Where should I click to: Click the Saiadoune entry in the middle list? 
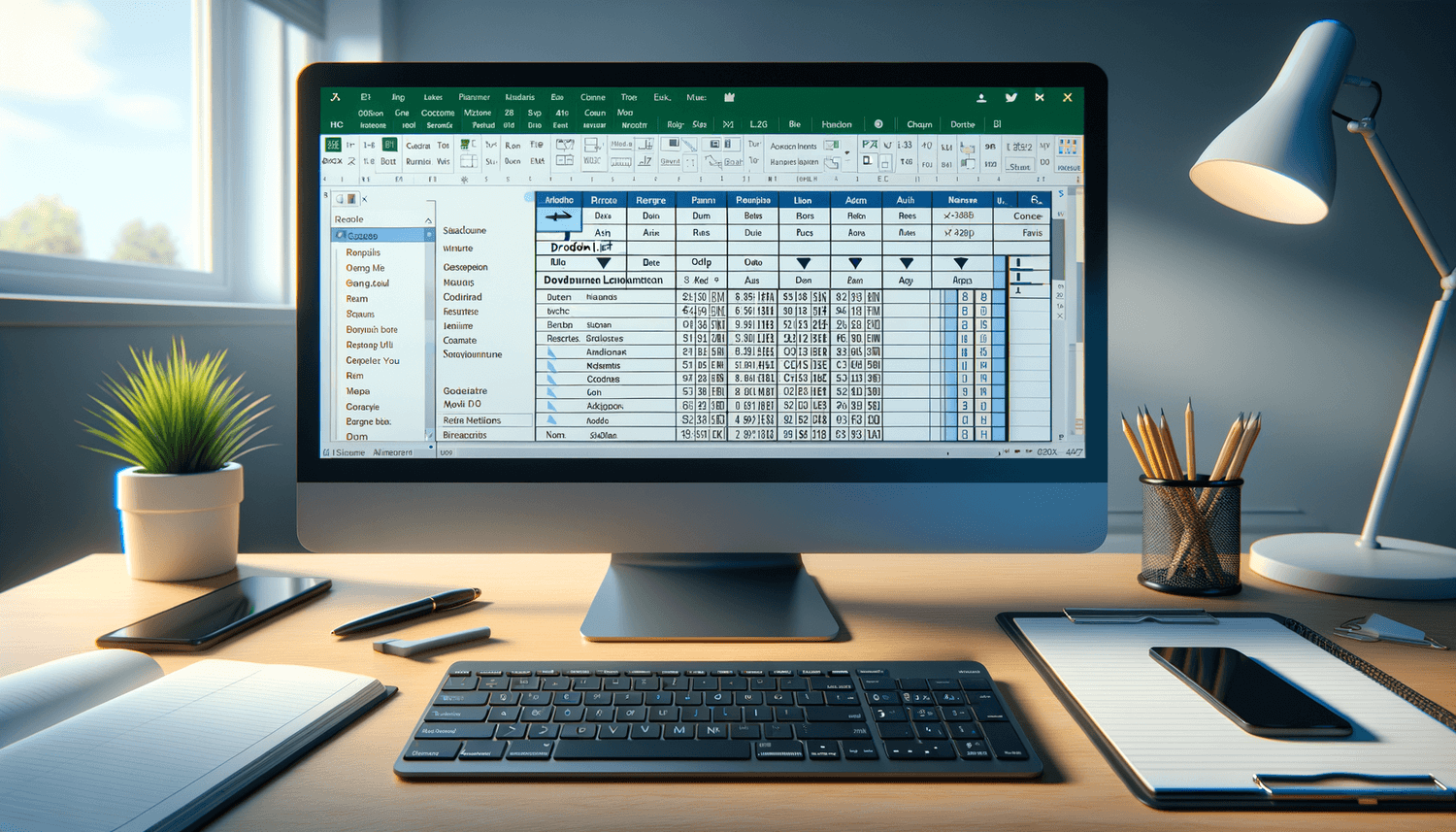tap(465, 231)
